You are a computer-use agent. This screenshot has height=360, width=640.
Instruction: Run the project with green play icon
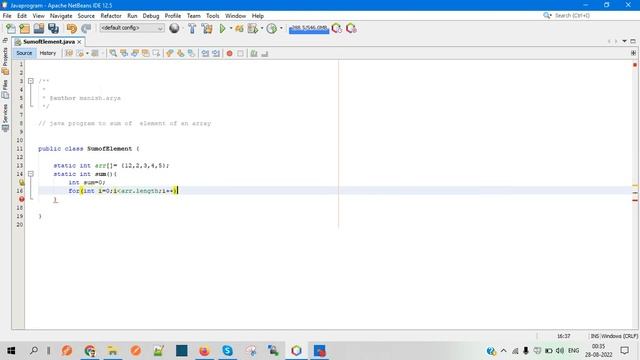pos(222,28)
